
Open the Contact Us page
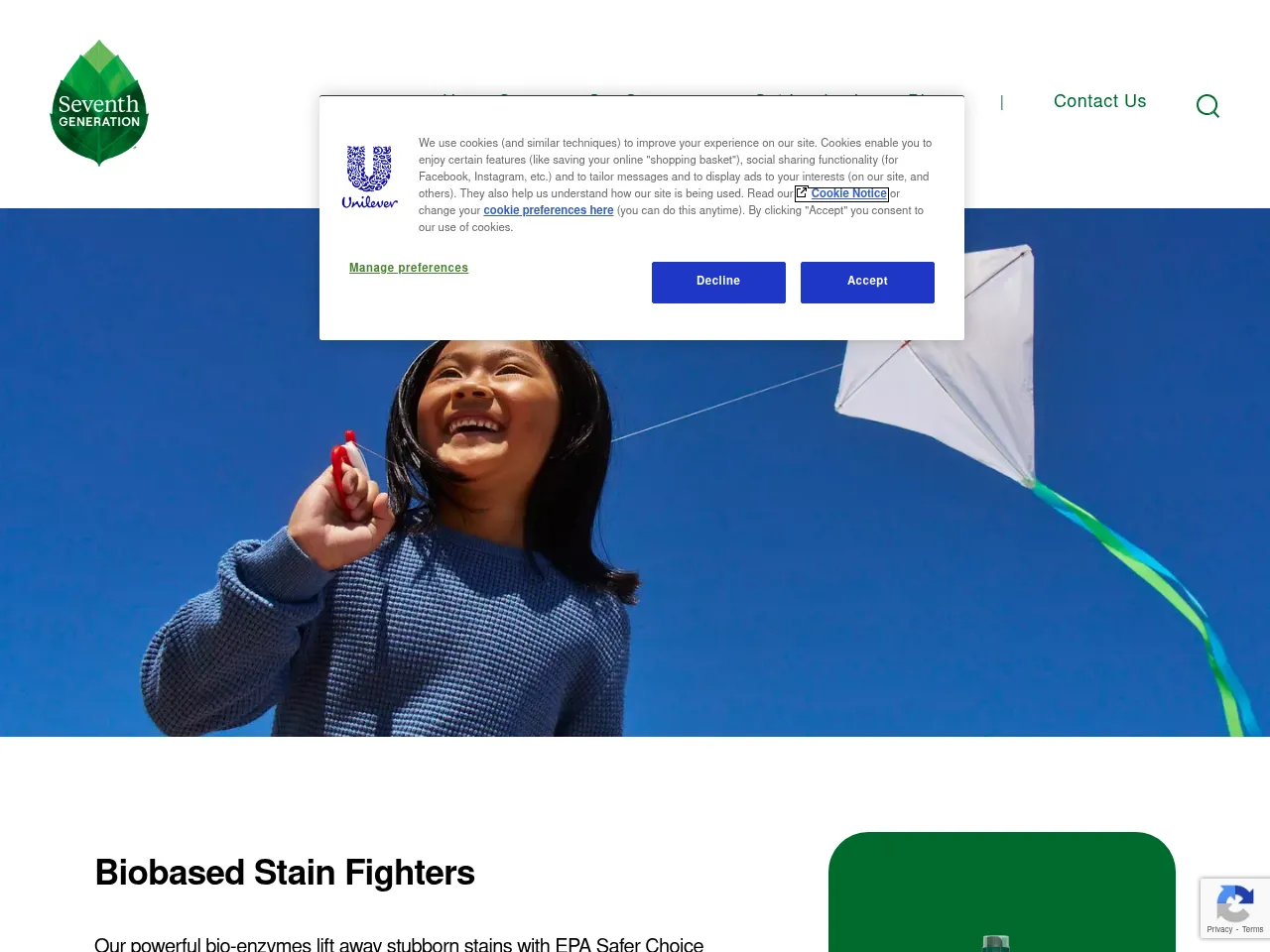(x=1099, y=101)
